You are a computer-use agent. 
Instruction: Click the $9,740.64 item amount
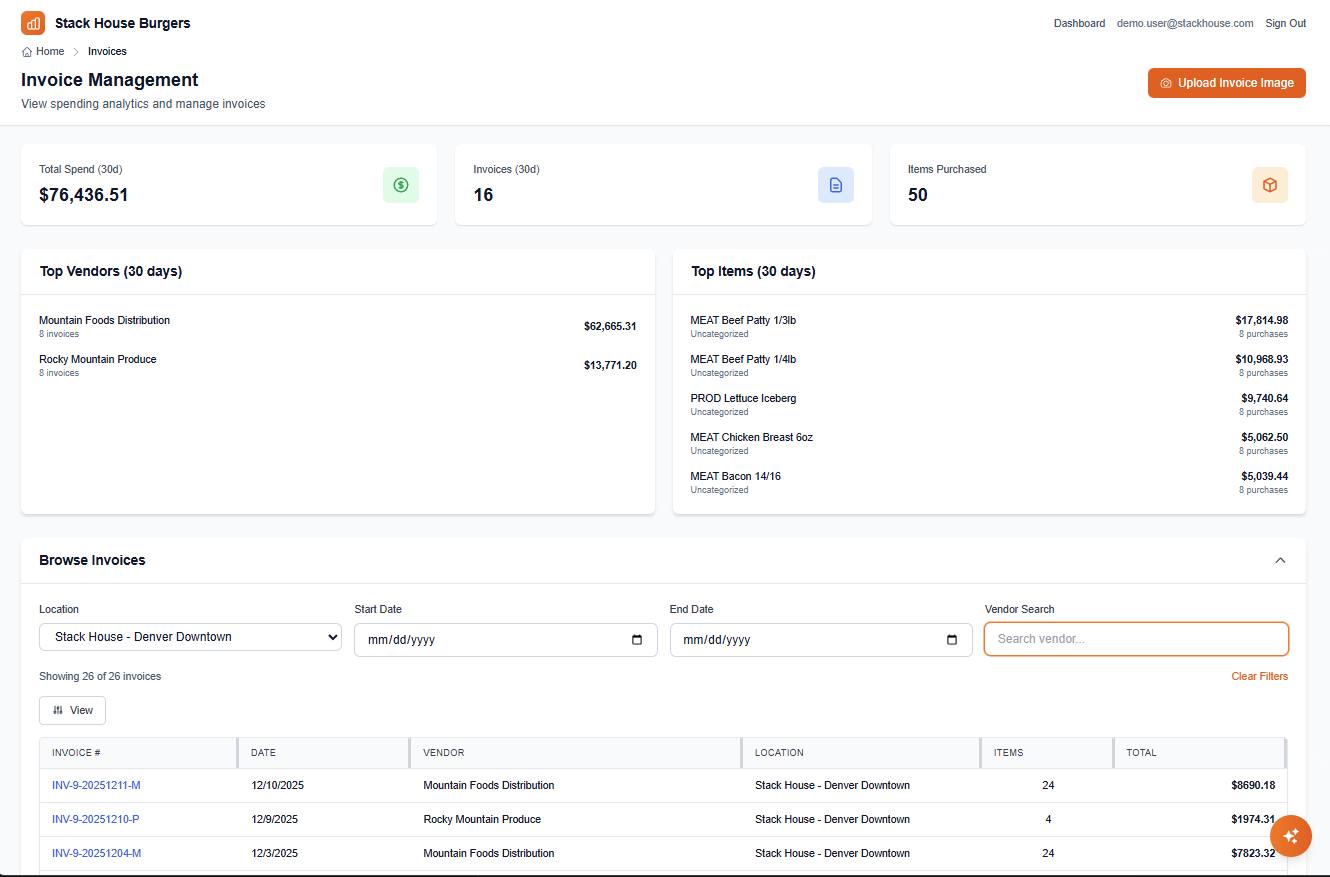click(x=1264, y=399)
